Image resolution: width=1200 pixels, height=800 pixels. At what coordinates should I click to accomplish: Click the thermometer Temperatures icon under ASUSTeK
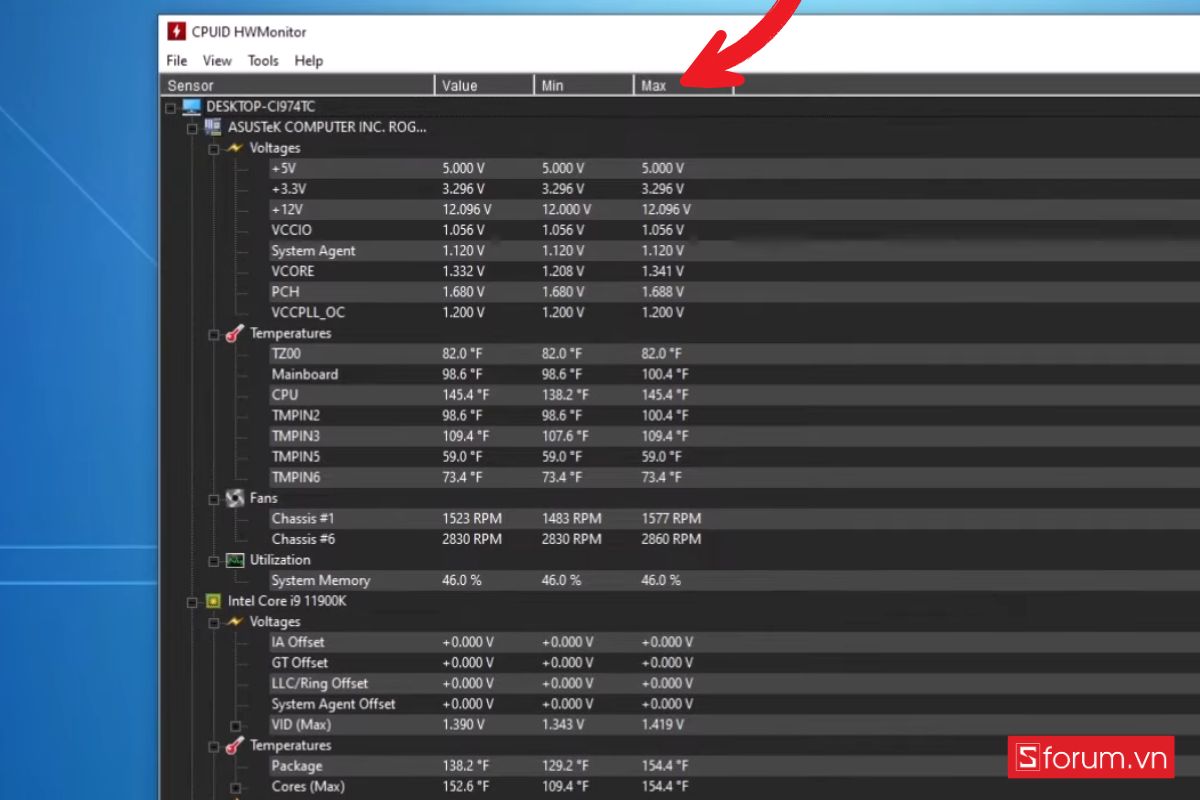point(235,333)
